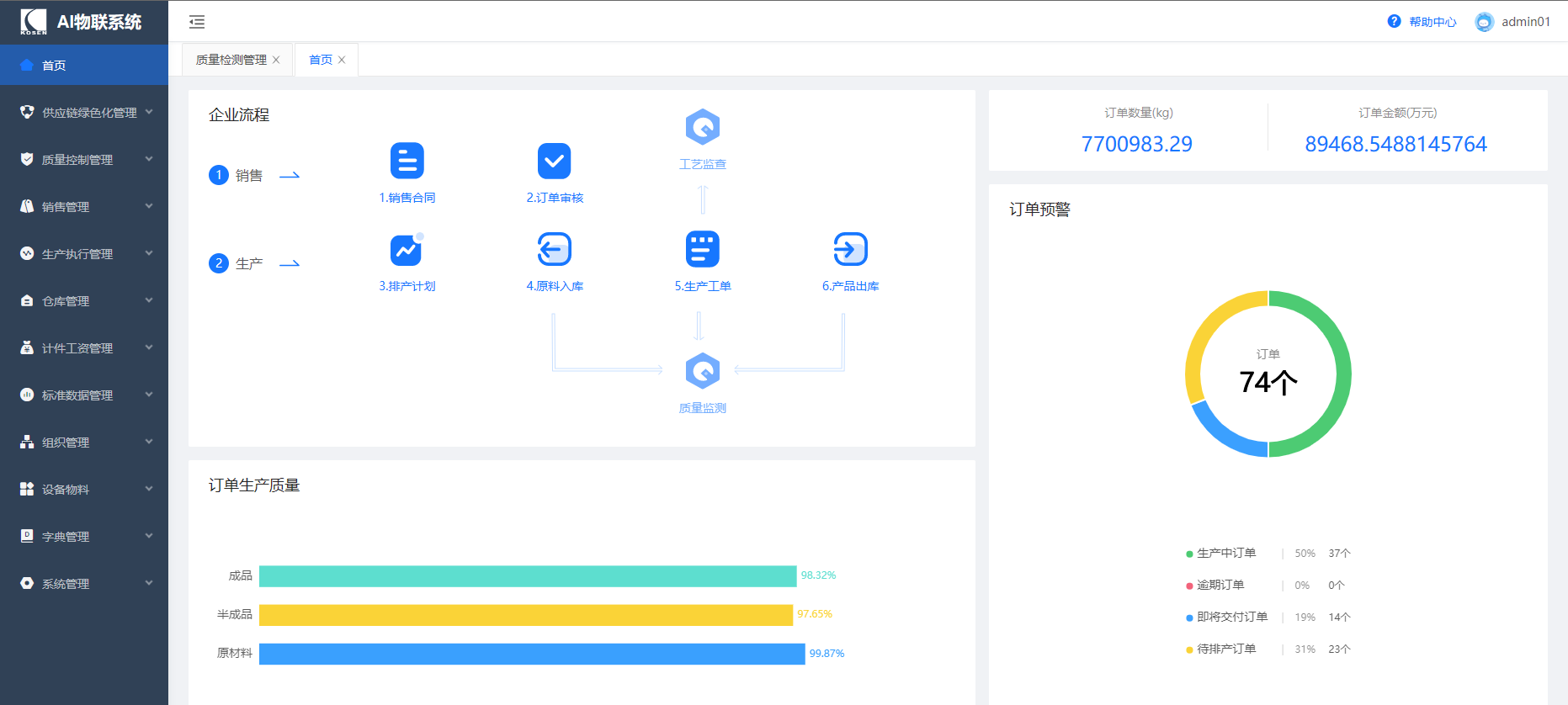Click the help center question mark icon
The width and height of the screenshot is (1568, 705).
click(1394, 21)
